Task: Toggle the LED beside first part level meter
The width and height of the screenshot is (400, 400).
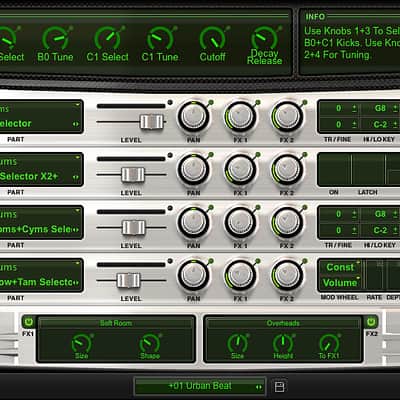Action: (170, 102)
